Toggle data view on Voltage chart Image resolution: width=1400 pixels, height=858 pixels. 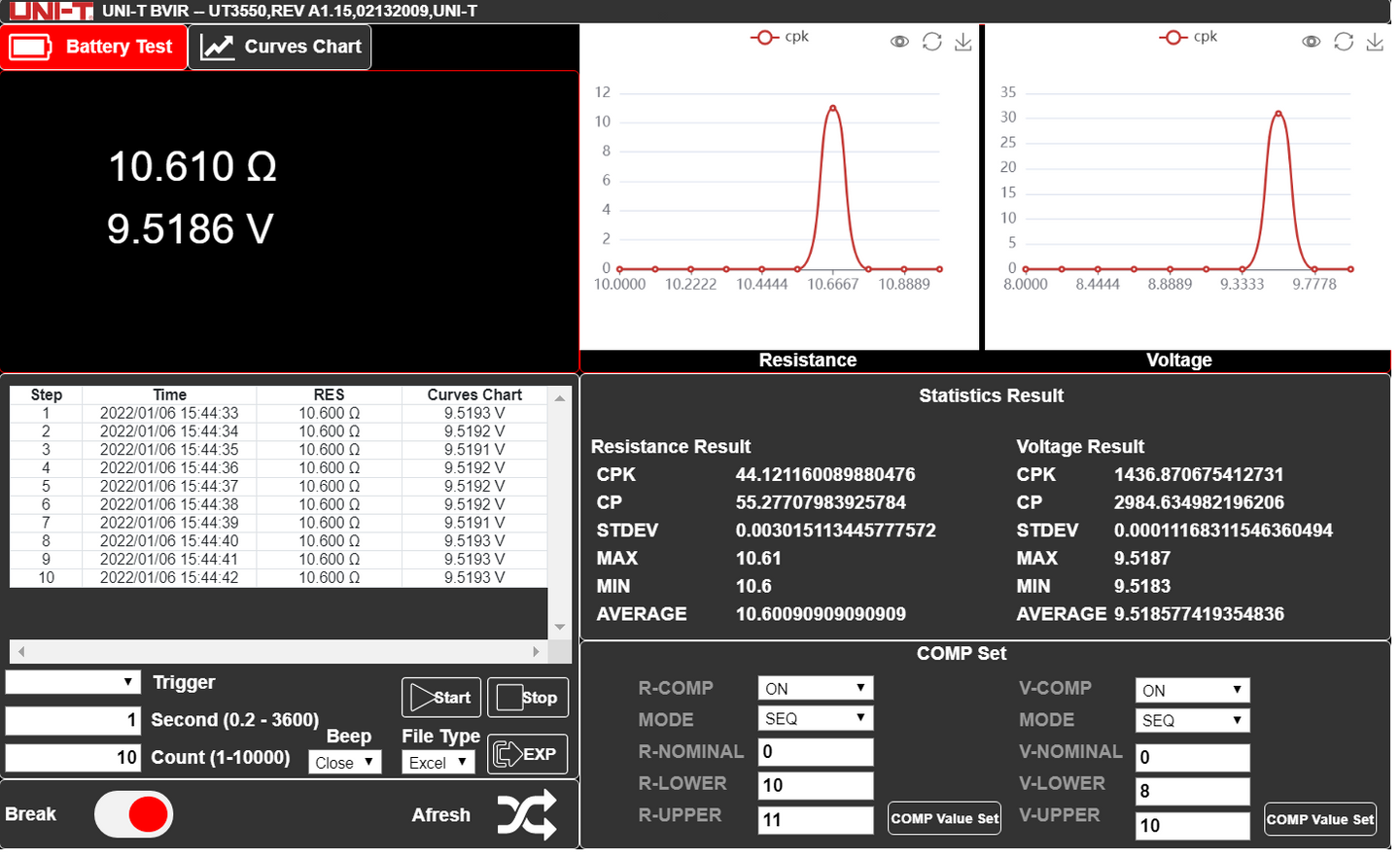click(1311, 42)
